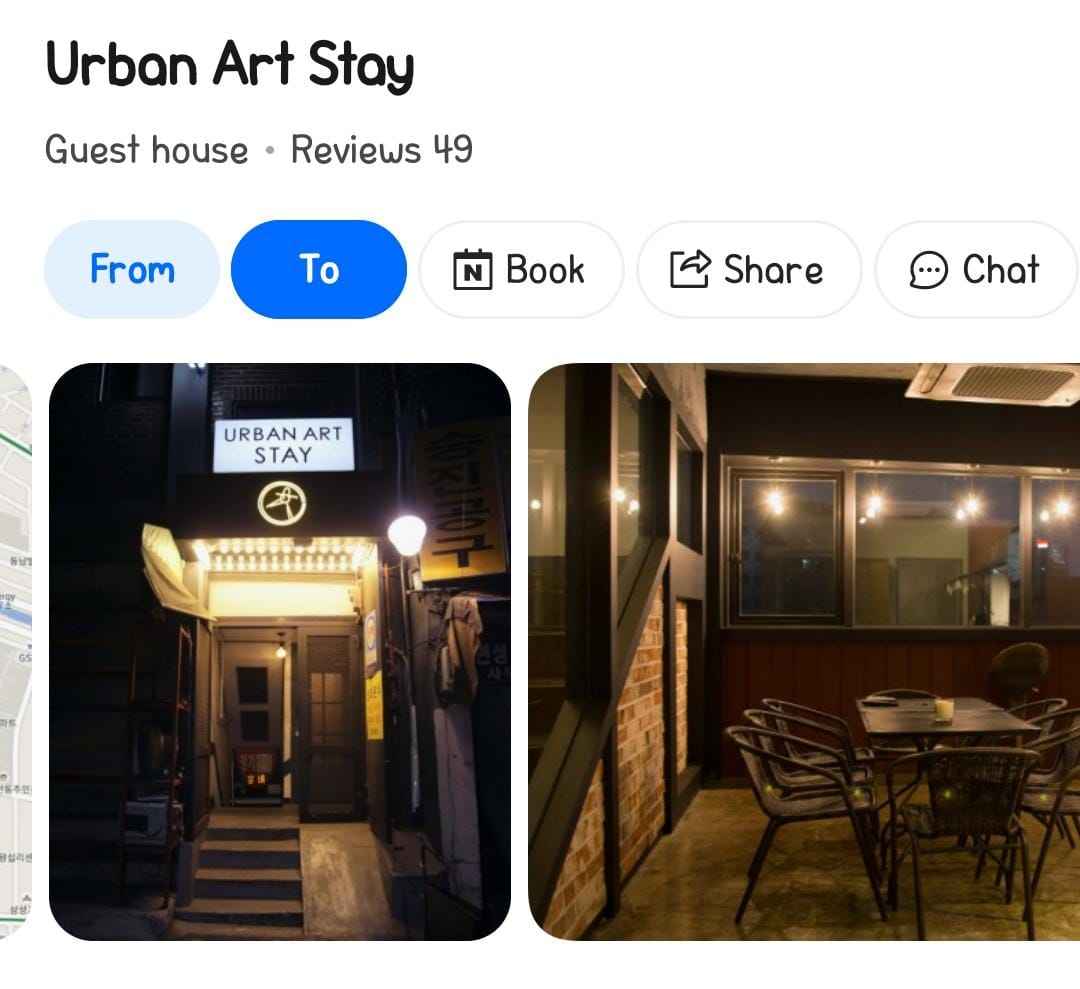This screenshot has height=989, width=1080.
Task: Open the entrance night photo thumbnail
Action: [280, 652]
